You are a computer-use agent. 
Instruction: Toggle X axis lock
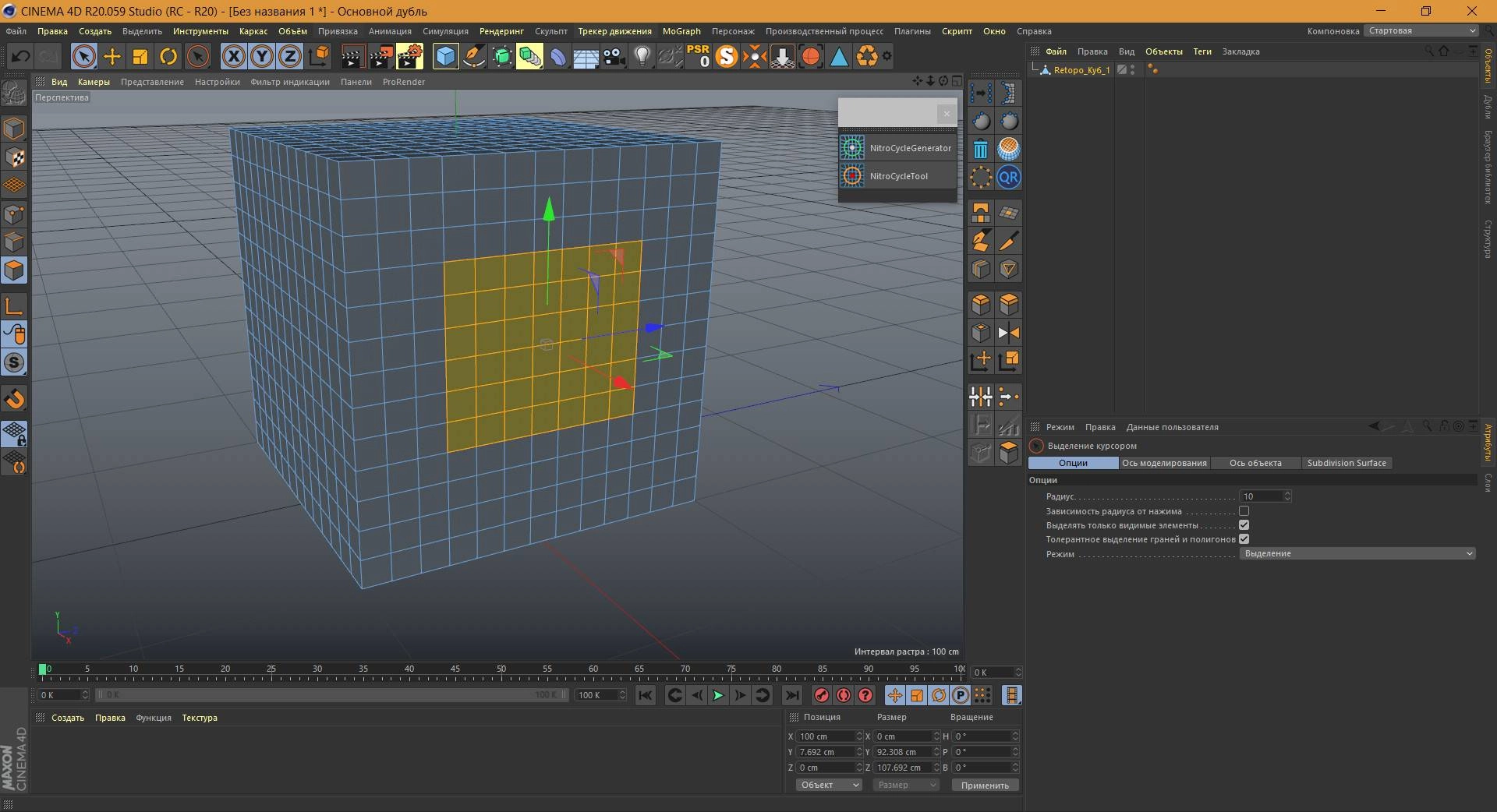coord(233,56)
